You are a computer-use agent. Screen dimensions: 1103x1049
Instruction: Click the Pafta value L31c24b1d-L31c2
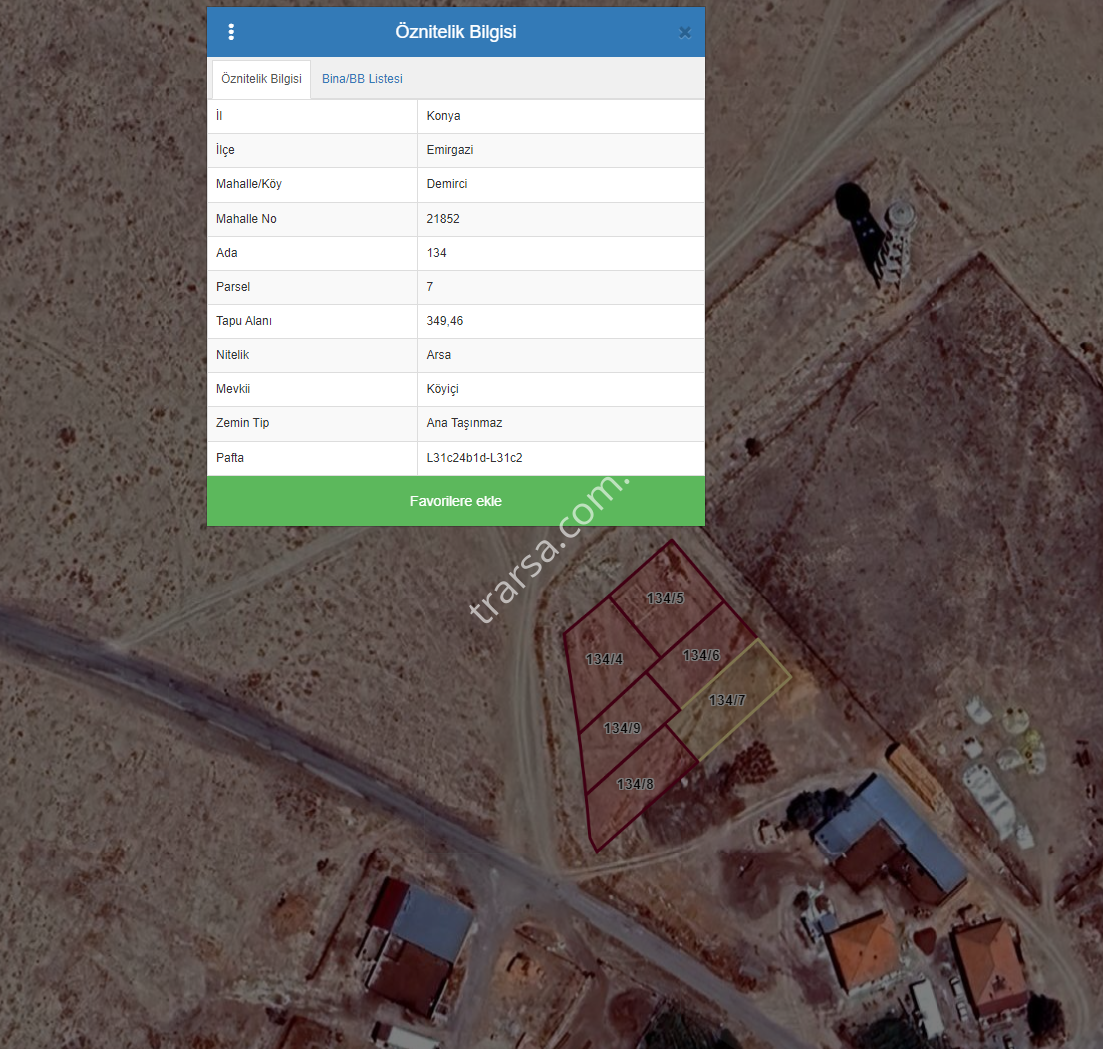coord(561,458)
